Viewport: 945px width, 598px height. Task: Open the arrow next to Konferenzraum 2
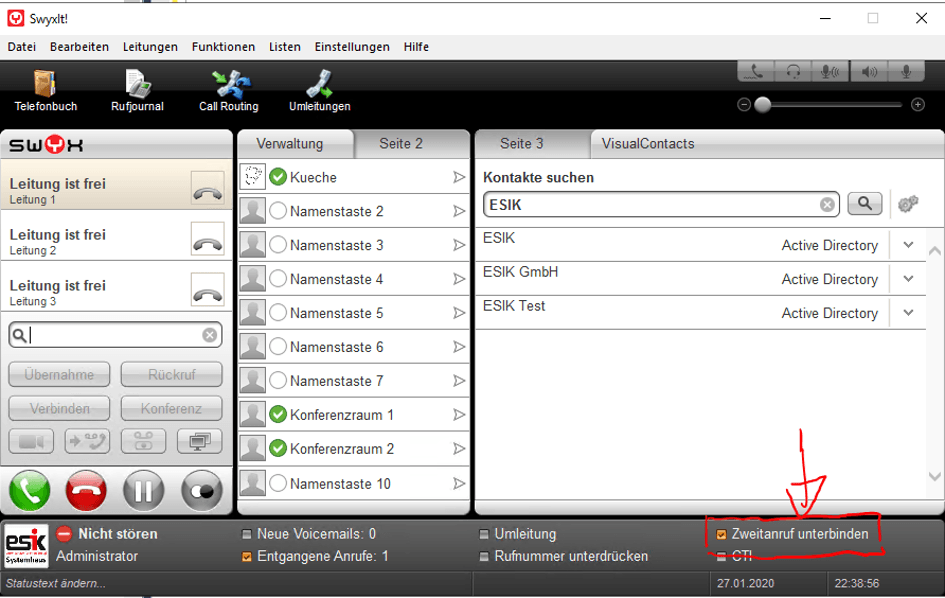[459, 448]
